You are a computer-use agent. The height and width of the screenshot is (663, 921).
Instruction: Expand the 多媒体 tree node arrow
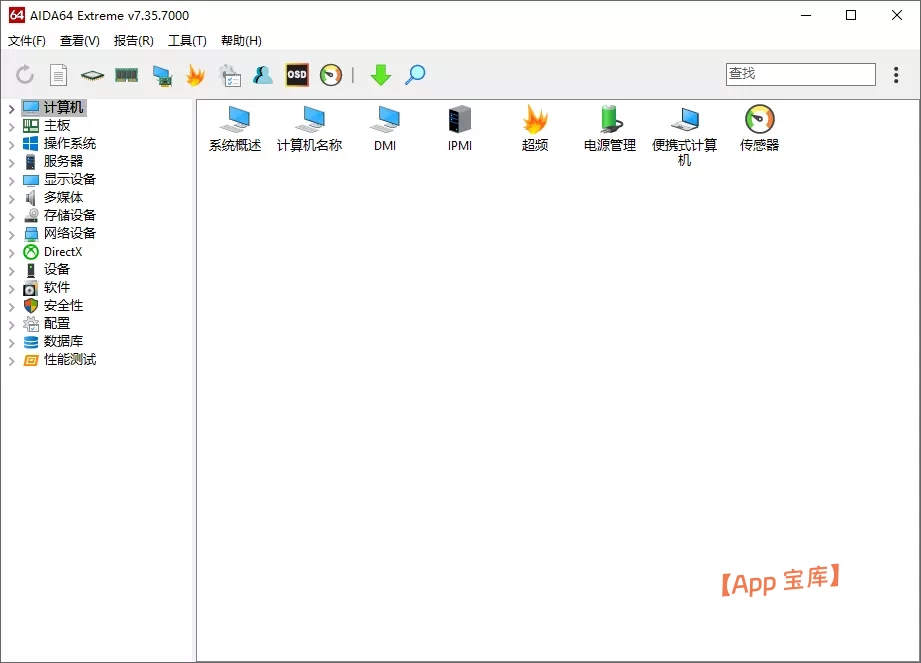point(11,198)
